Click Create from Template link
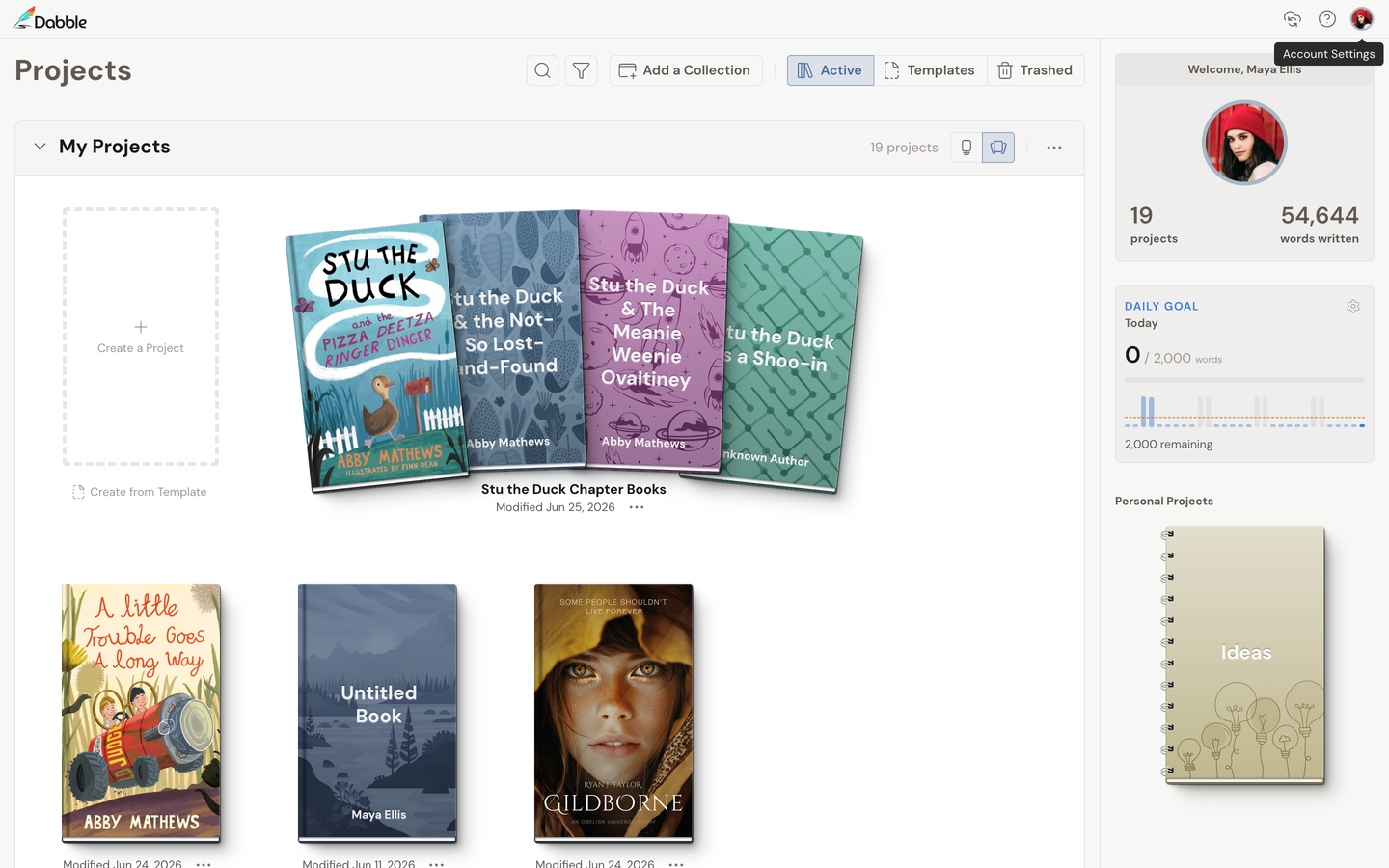This screenshot has width=1389, height=868. point(140,492)
